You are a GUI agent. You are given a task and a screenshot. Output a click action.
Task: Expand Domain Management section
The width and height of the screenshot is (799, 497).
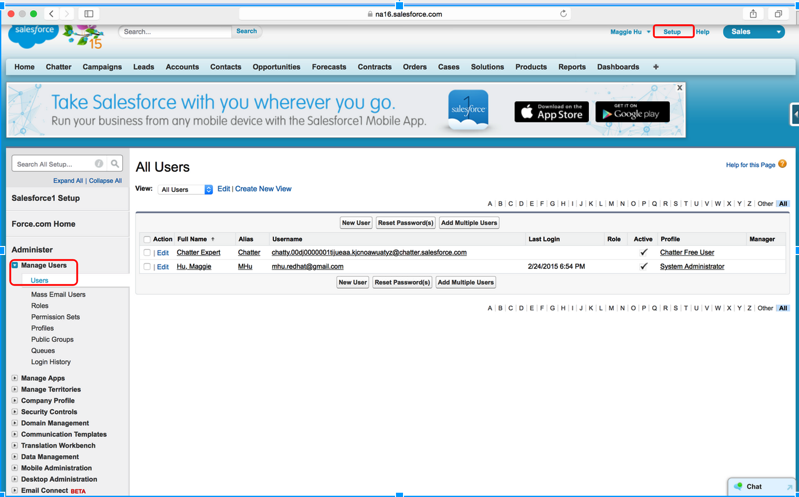(x=15, y=423)
